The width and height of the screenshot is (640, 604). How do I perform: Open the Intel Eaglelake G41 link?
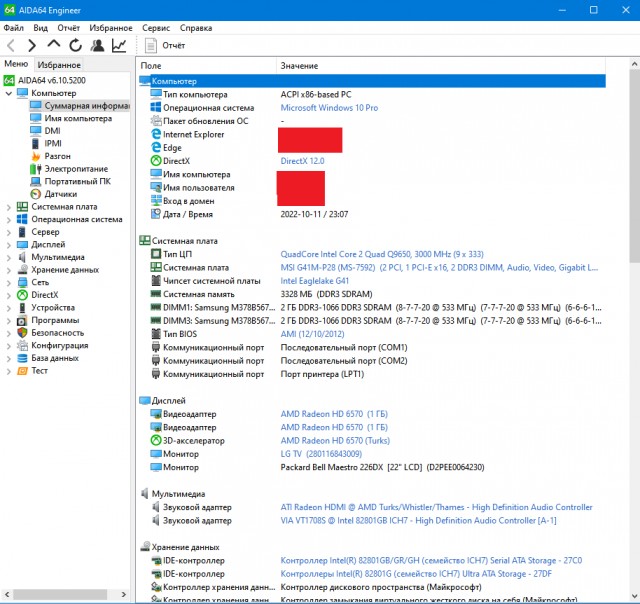pyautogui.click(x=315, y=281)
